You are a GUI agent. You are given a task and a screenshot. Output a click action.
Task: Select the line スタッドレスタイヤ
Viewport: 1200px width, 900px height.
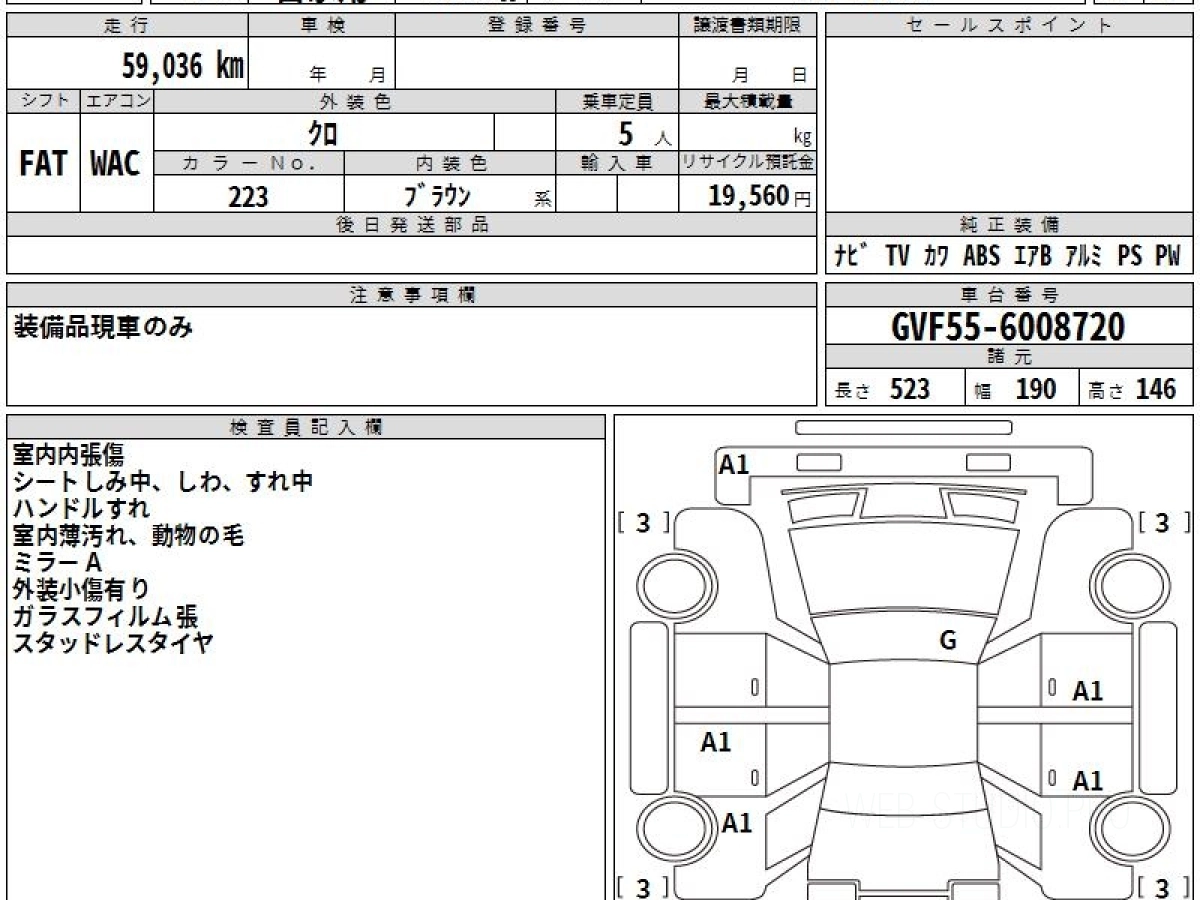(113, 643)
